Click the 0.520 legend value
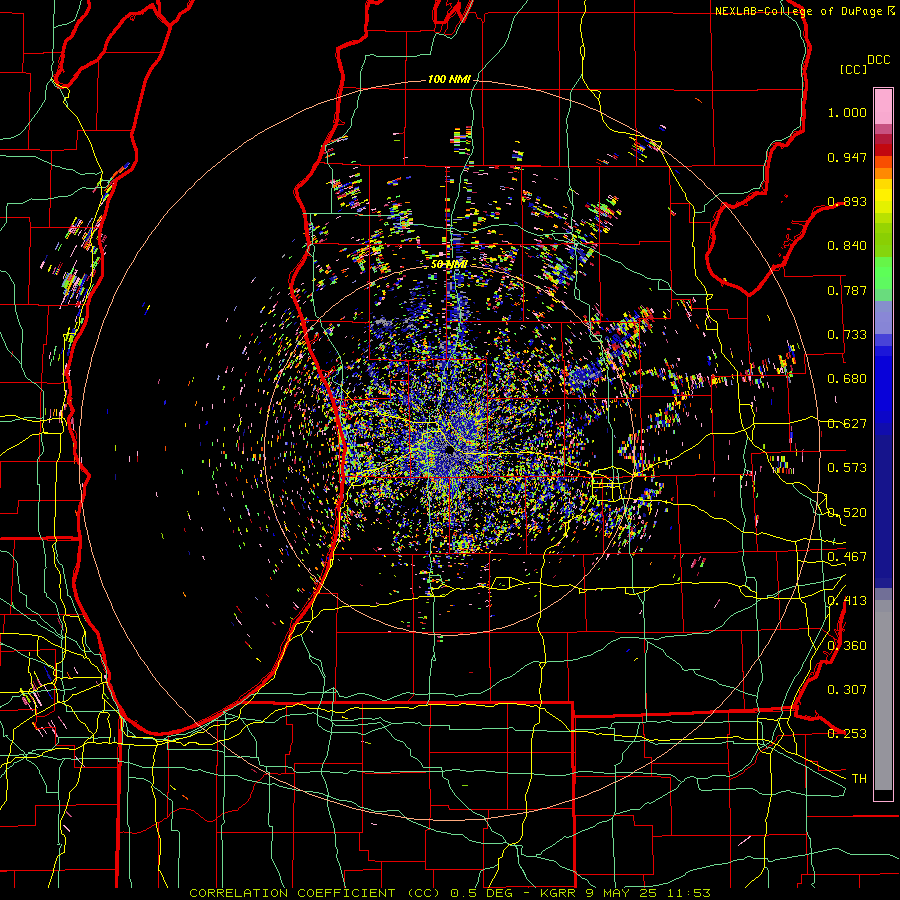Viewport: 900px width, 900px height. click(847, 513)
